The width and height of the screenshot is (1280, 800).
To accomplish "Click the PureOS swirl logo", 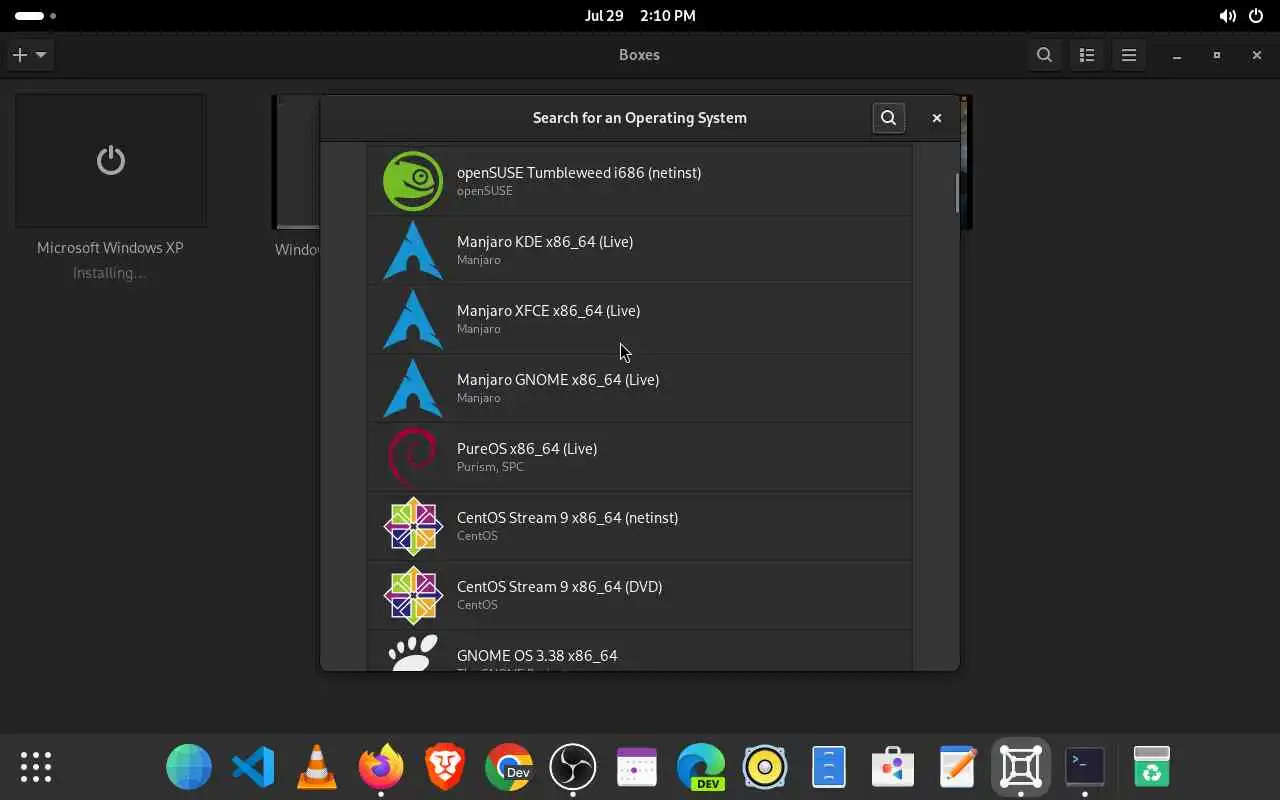I will [x=413, y=457].
